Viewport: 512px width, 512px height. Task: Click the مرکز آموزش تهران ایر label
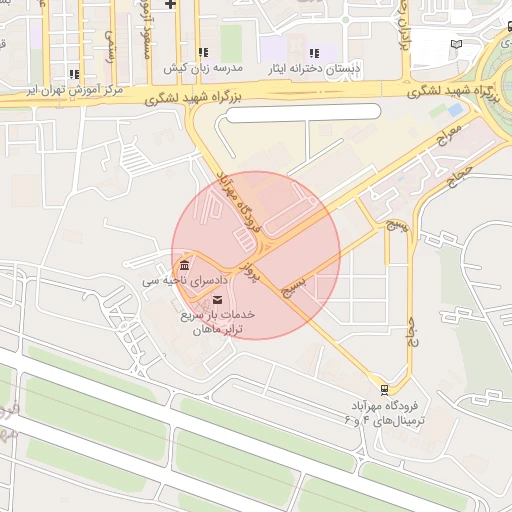point(75,90)
